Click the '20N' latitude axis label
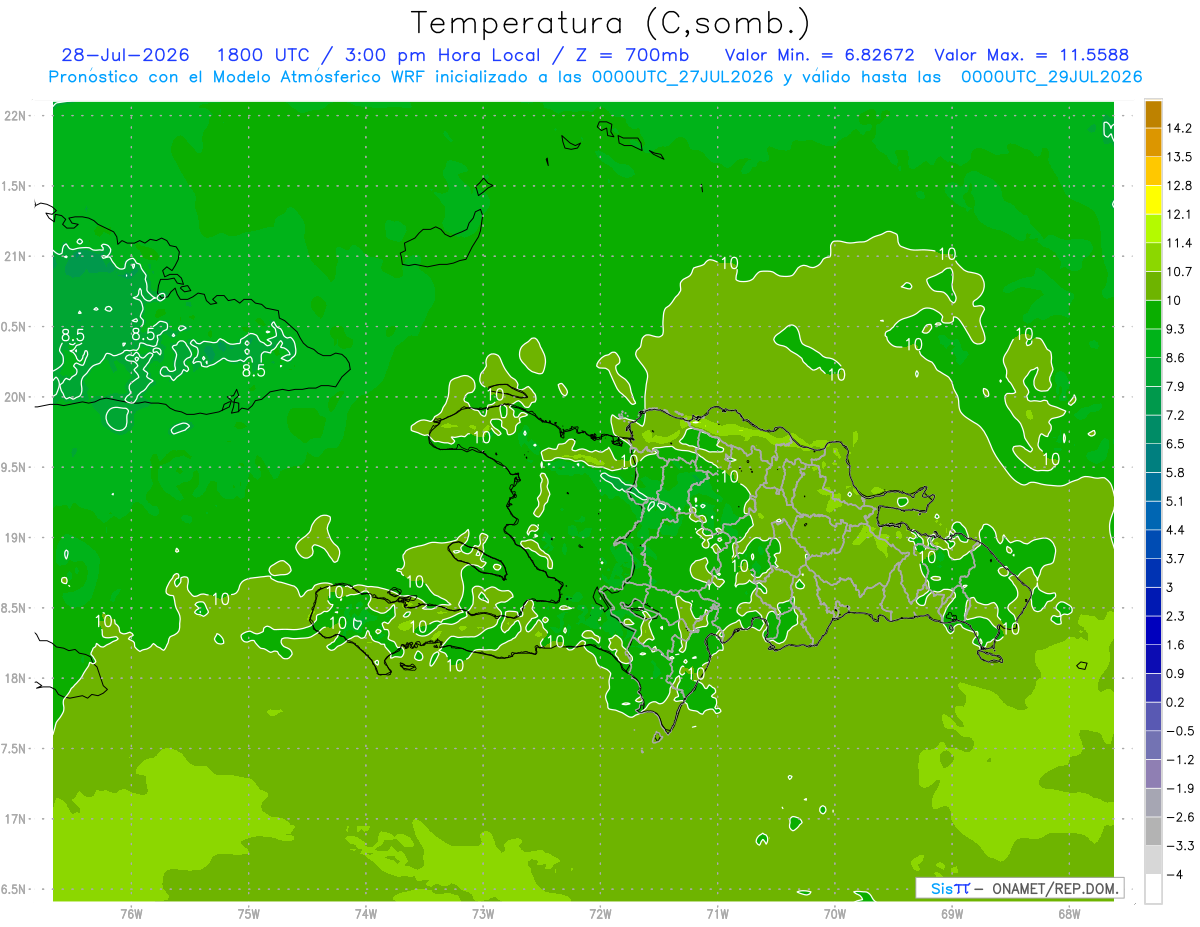The image size is (1200, 927). tap(14, 397)
